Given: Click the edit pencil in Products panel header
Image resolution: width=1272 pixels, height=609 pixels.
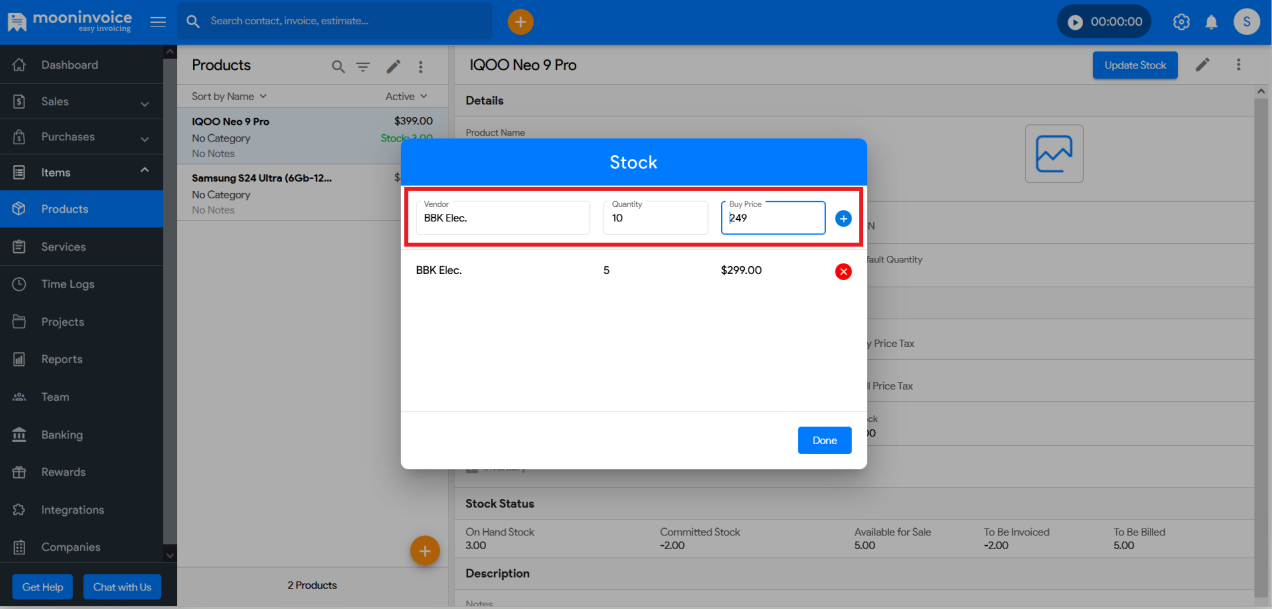Looking at the screenshot, I should (393, 66).
